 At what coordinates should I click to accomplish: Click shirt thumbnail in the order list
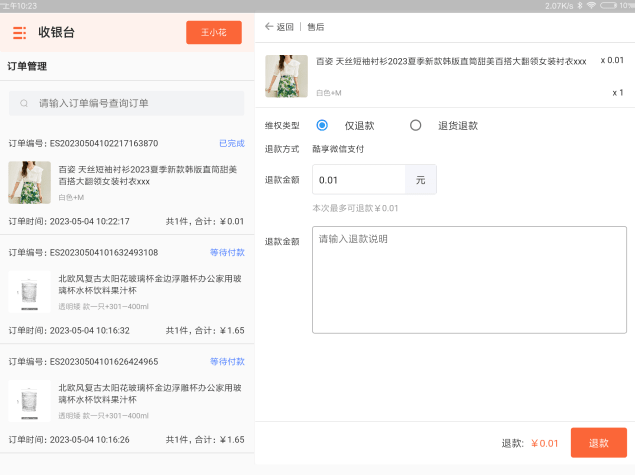pyautogui.click(x=30, y=182)
